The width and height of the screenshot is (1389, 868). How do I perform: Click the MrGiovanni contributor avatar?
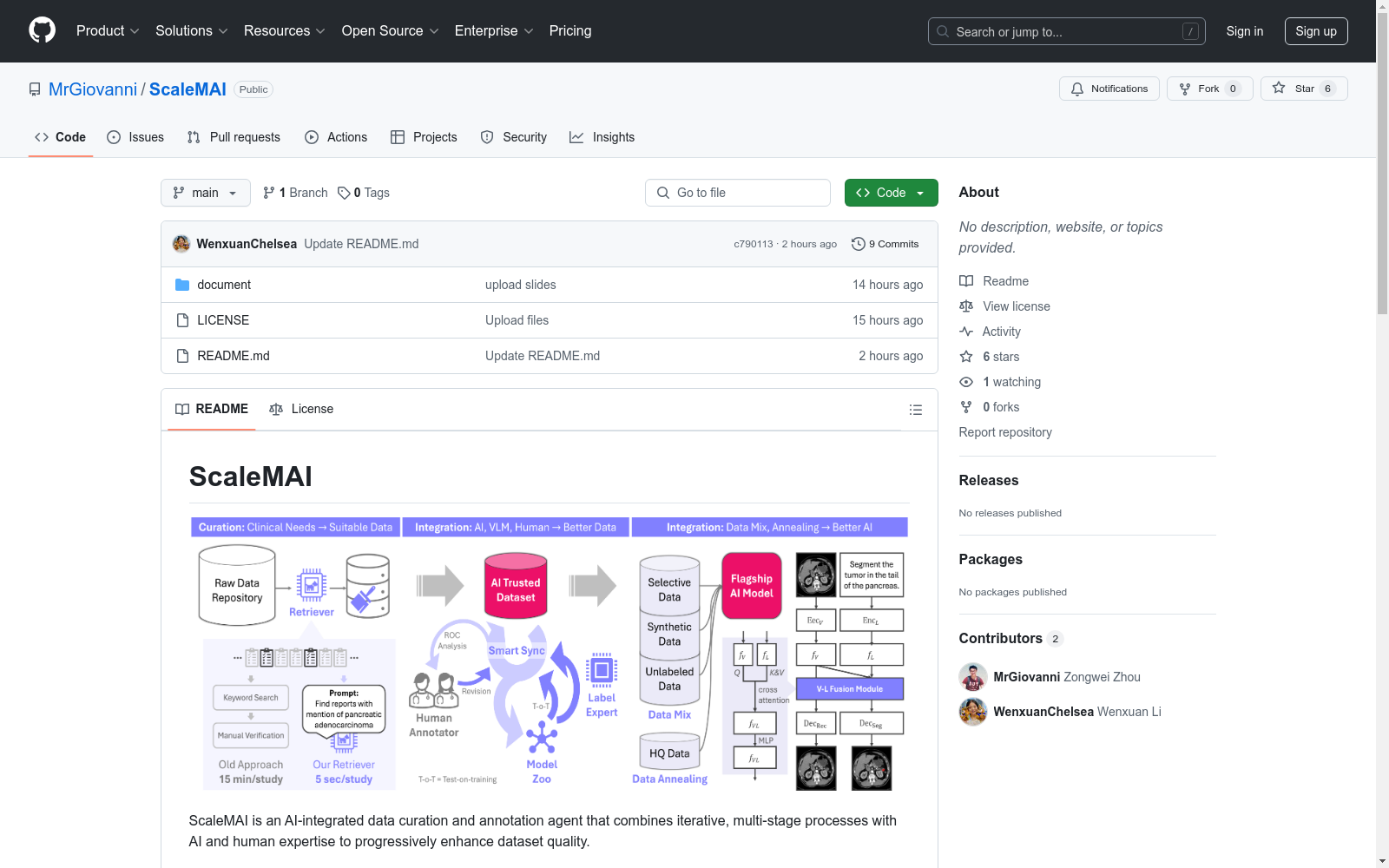click(x=973, y=677)
